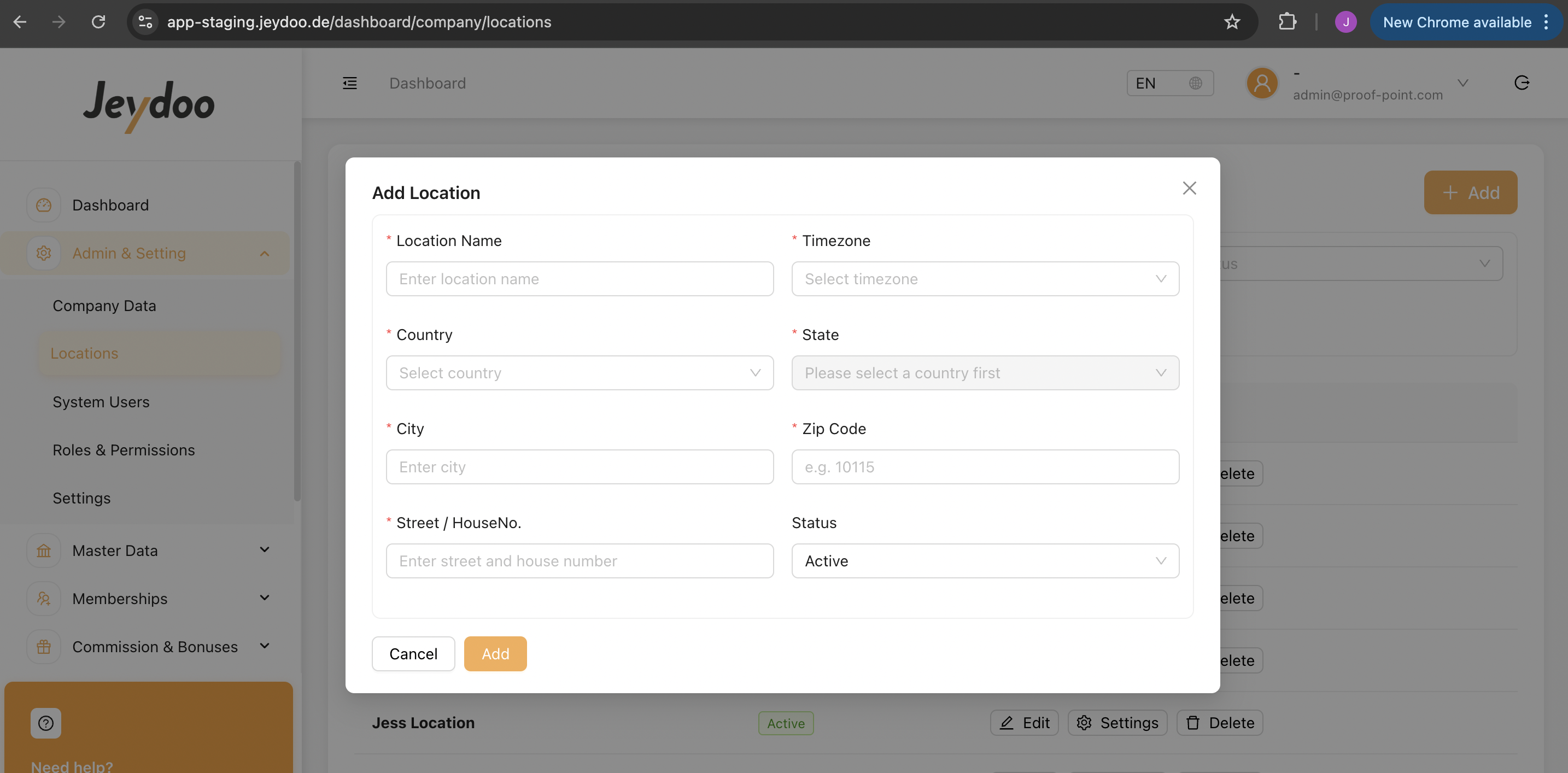The height and width of the screenshot is (773, 1568).
Task: Click the logout icon in header
Action: tap(1521, 83)
